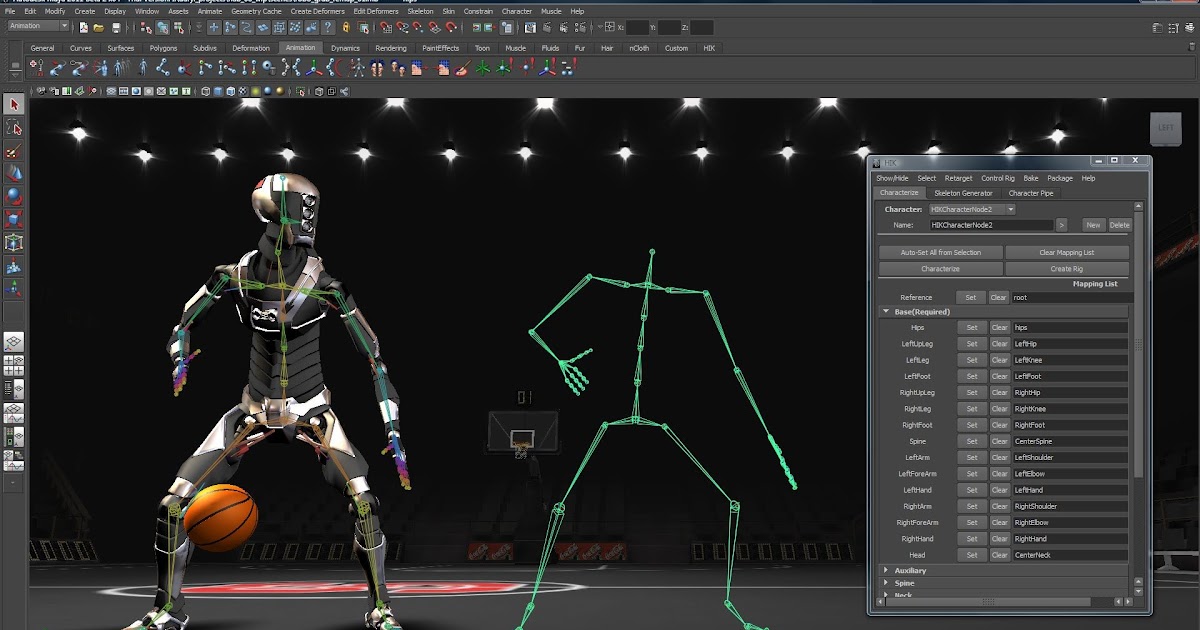Viewport: 1200px width, 630px height.
Task: Click the rename arrow button beside Name field
Action: point(1062,225)
